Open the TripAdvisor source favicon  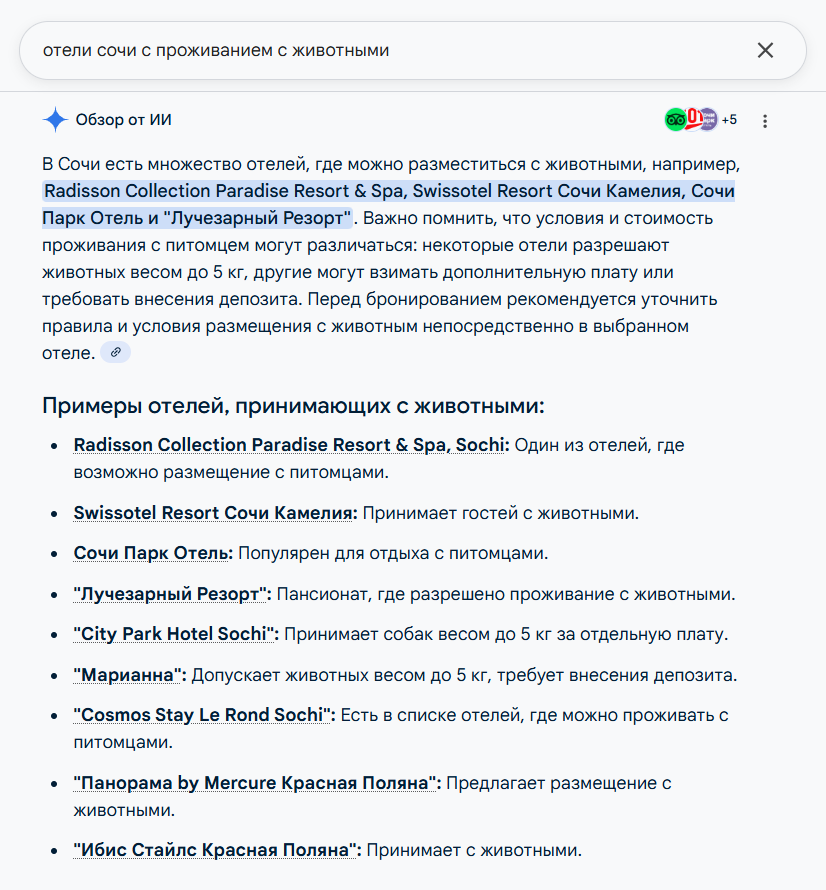[x=674, y=119]
